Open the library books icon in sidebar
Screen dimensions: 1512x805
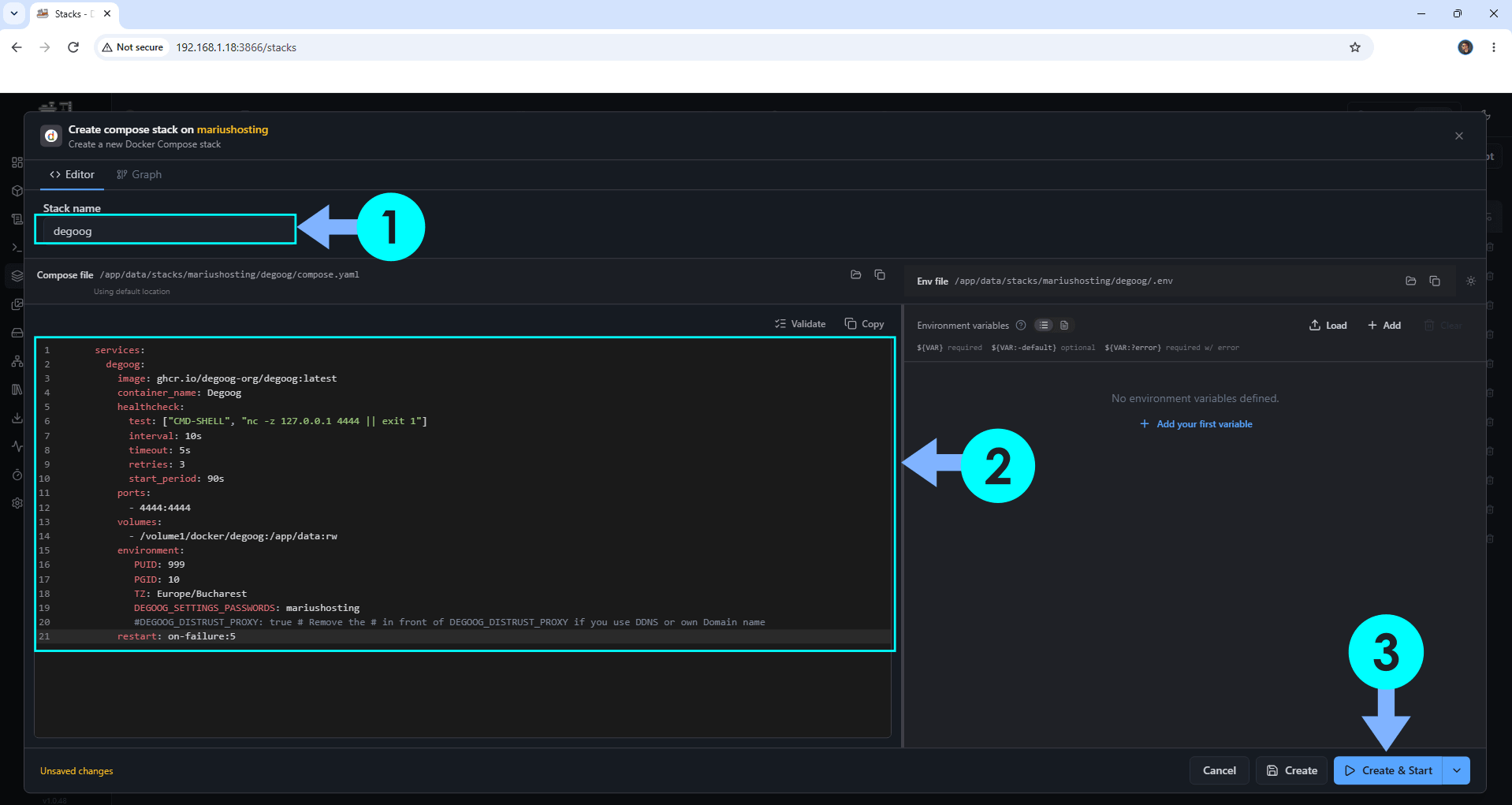click(17, 389)
